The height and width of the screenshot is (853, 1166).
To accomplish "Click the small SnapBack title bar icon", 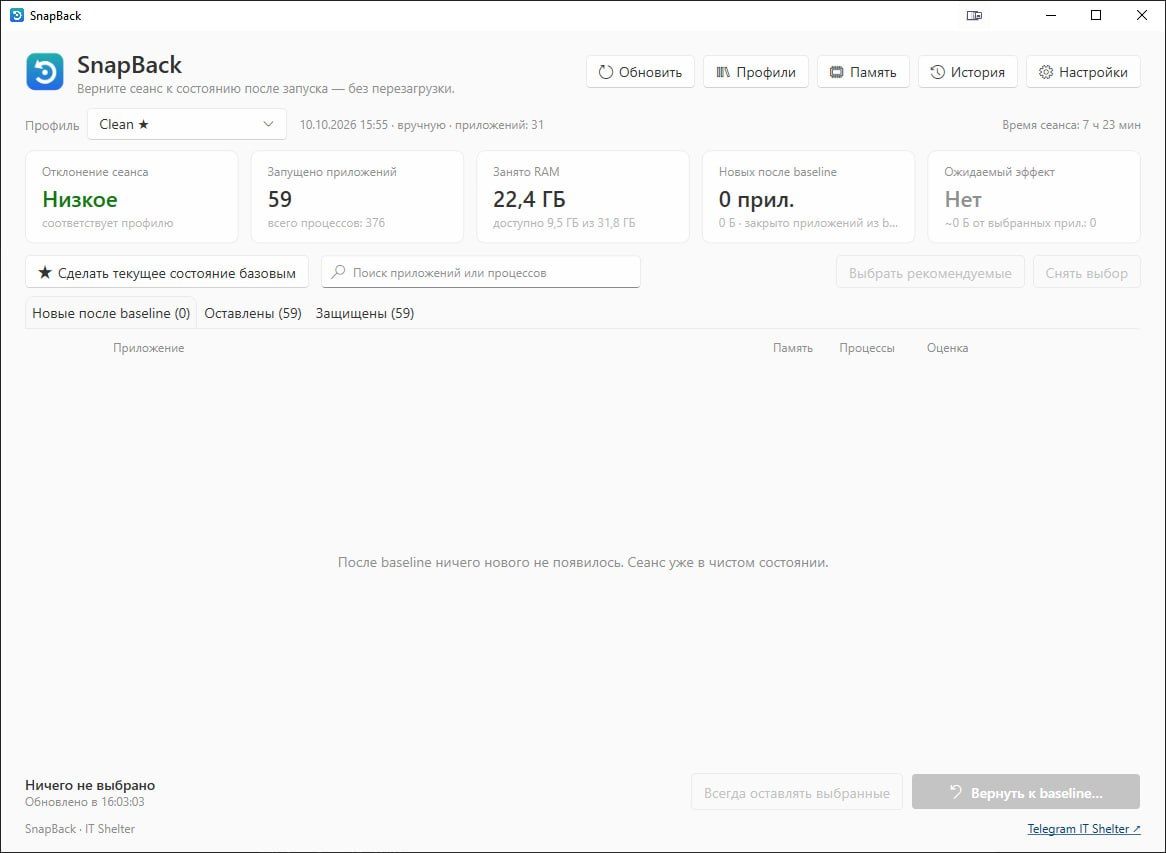I will (16, 15).
